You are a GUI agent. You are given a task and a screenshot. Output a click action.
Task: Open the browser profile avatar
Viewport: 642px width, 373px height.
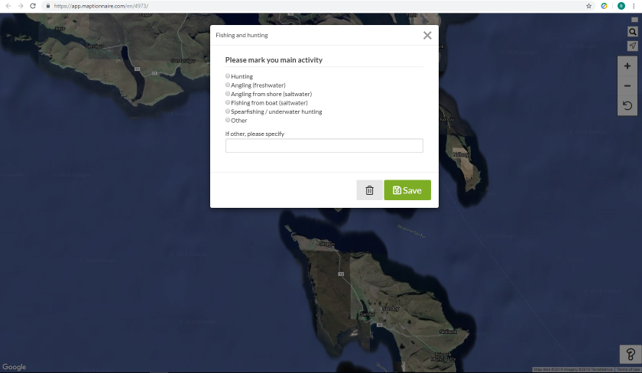621,6
